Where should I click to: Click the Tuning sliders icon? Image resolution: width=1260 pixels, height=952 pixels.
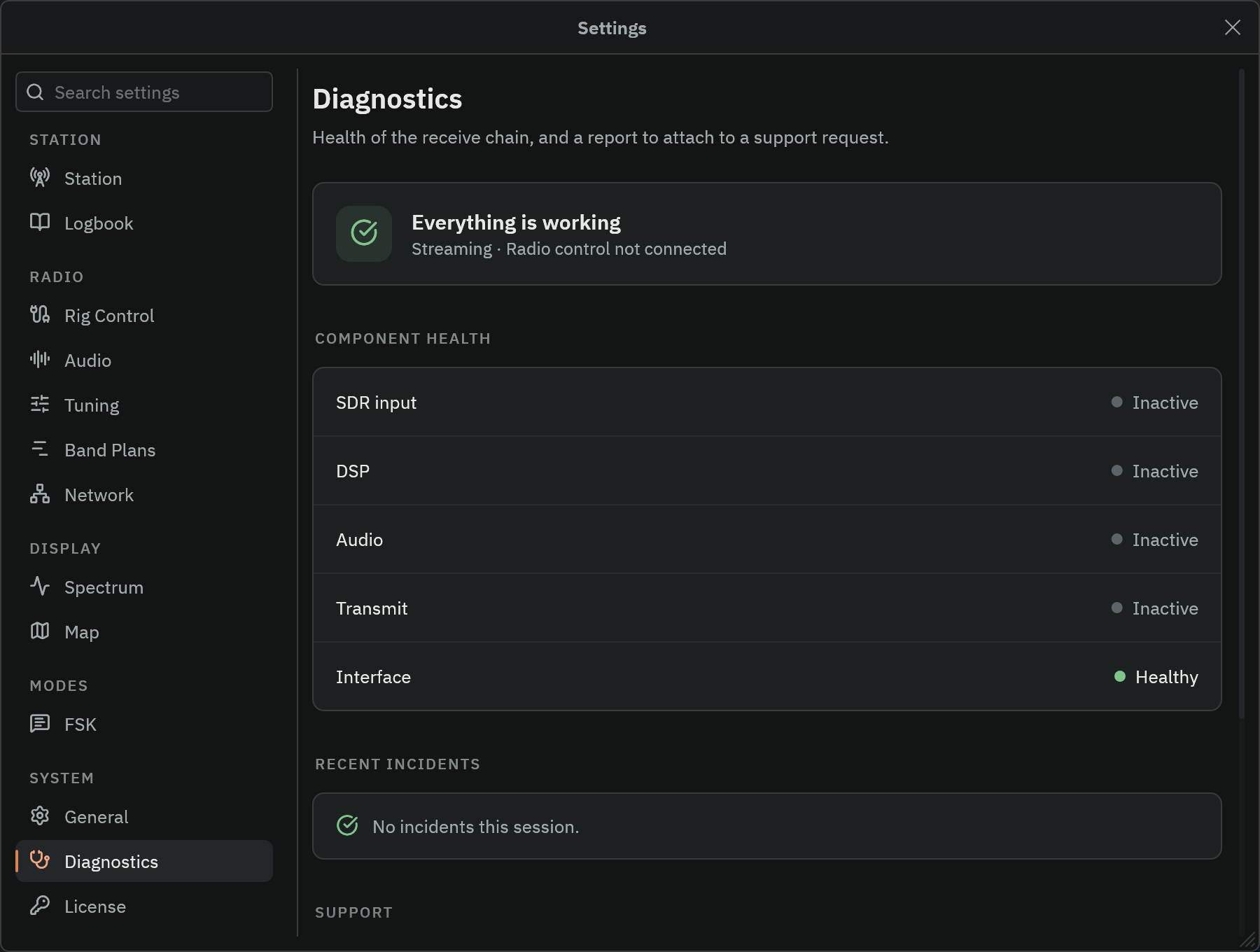(x=40, y=405)
